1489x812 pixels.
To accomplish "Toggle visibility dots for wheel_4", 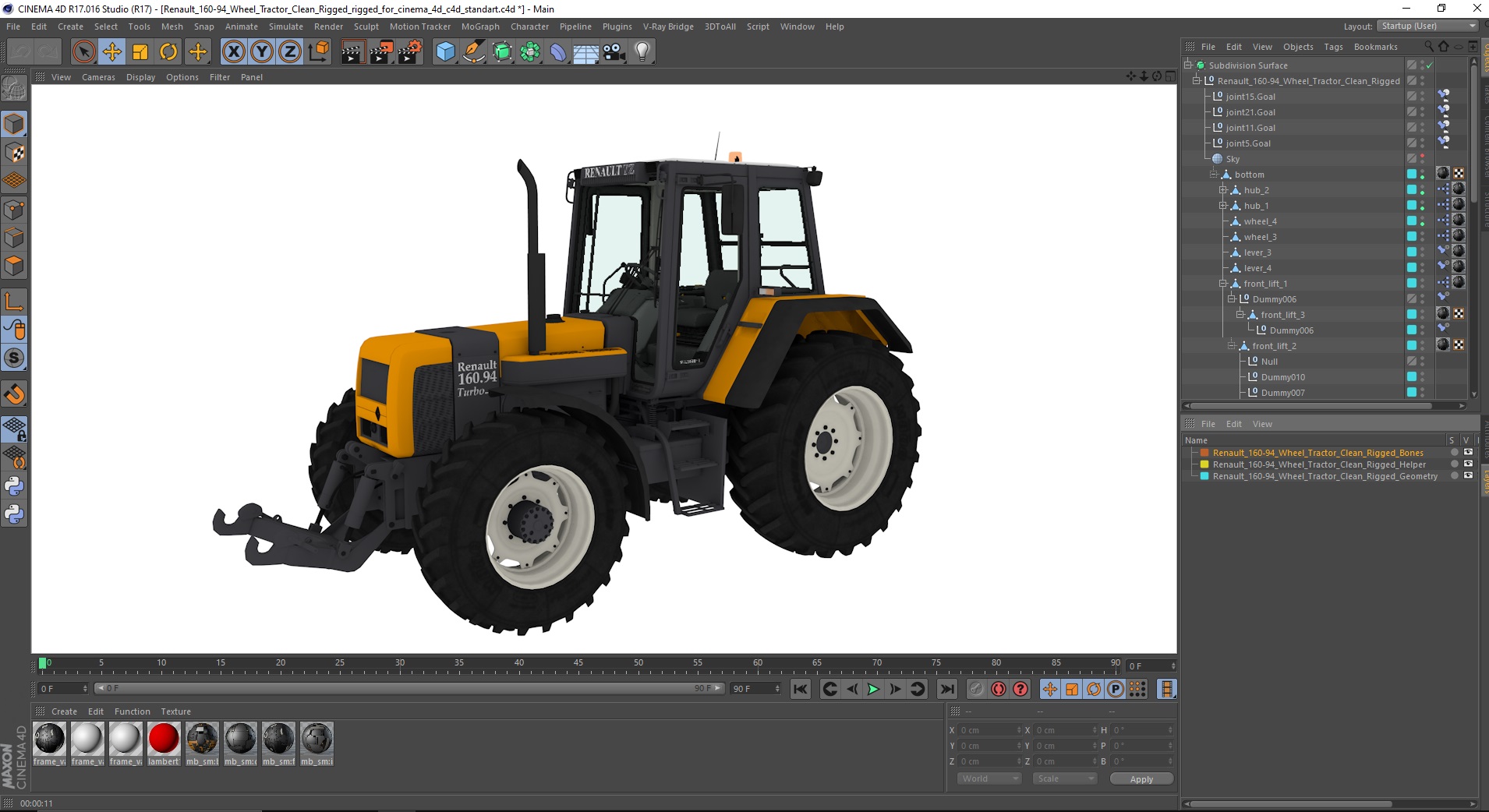I will pyautogui.click(x=1423, y=221).
